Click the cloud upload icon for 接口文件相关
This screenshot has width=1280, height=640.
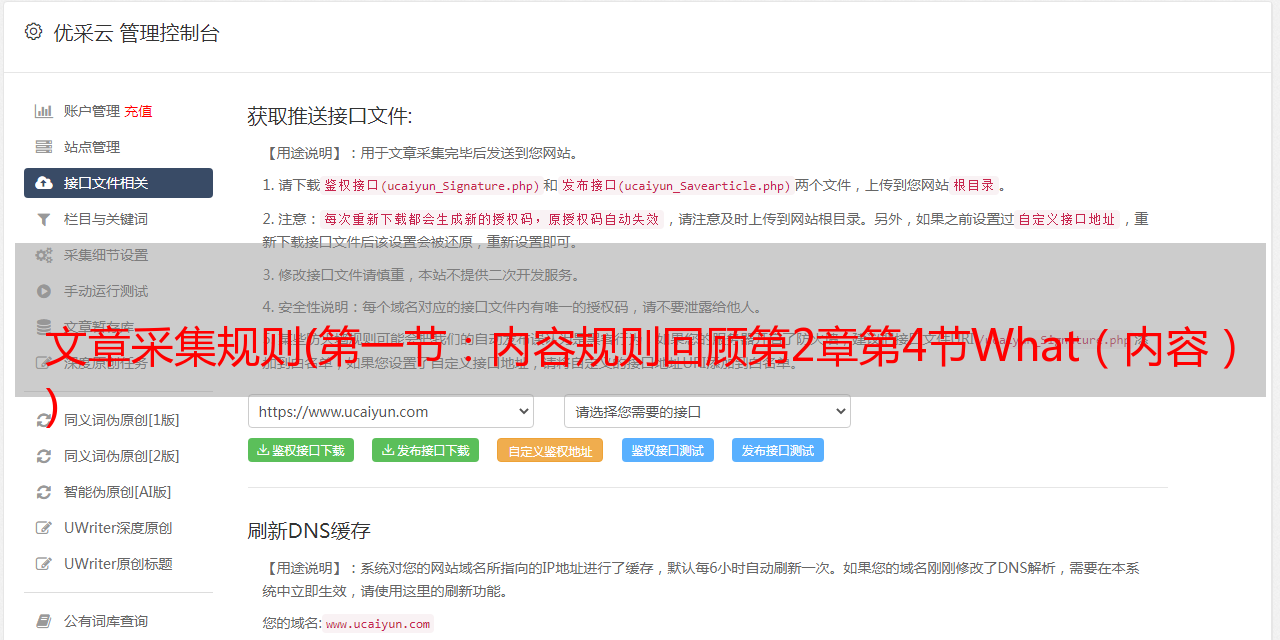(44, 183)
